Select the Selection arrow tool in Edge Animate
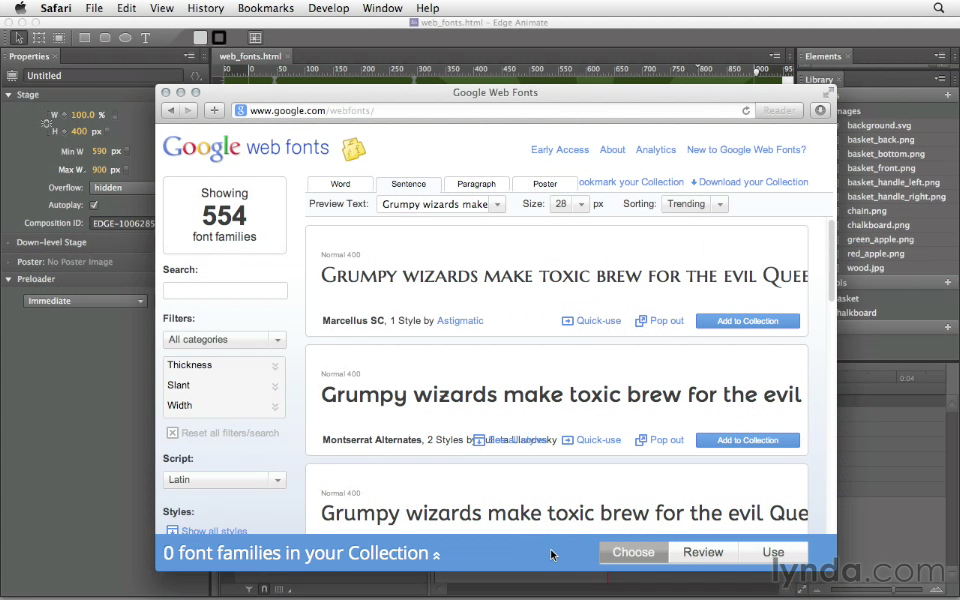Screen dimensions: 960x600 pyautogui.click(x=19, y=38)
